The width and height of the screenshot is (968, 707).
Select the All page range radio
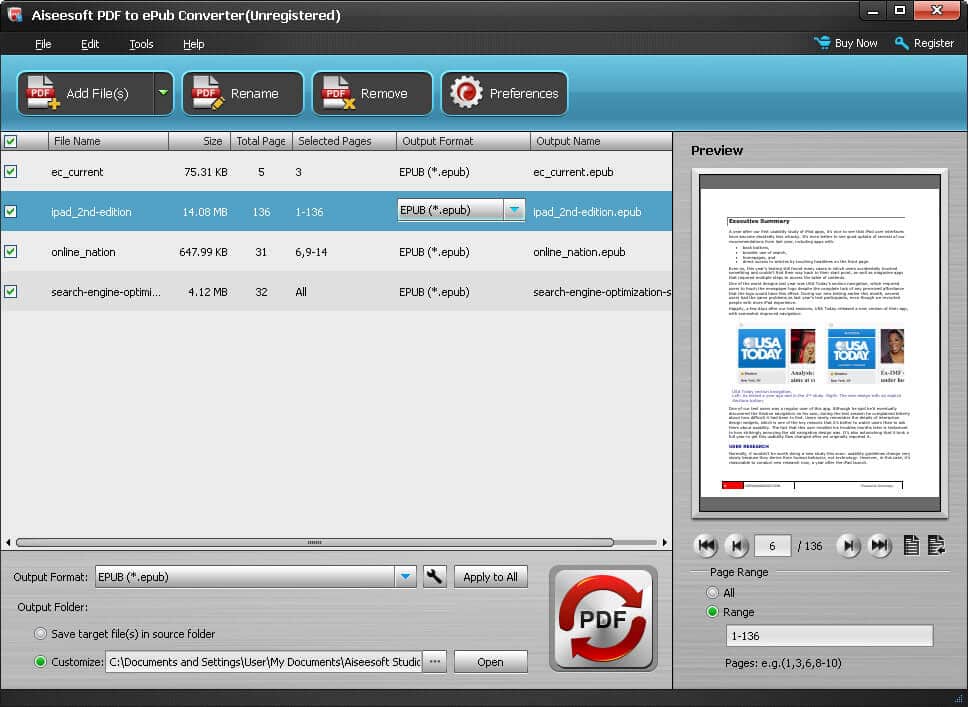click(x=712, y=592)
